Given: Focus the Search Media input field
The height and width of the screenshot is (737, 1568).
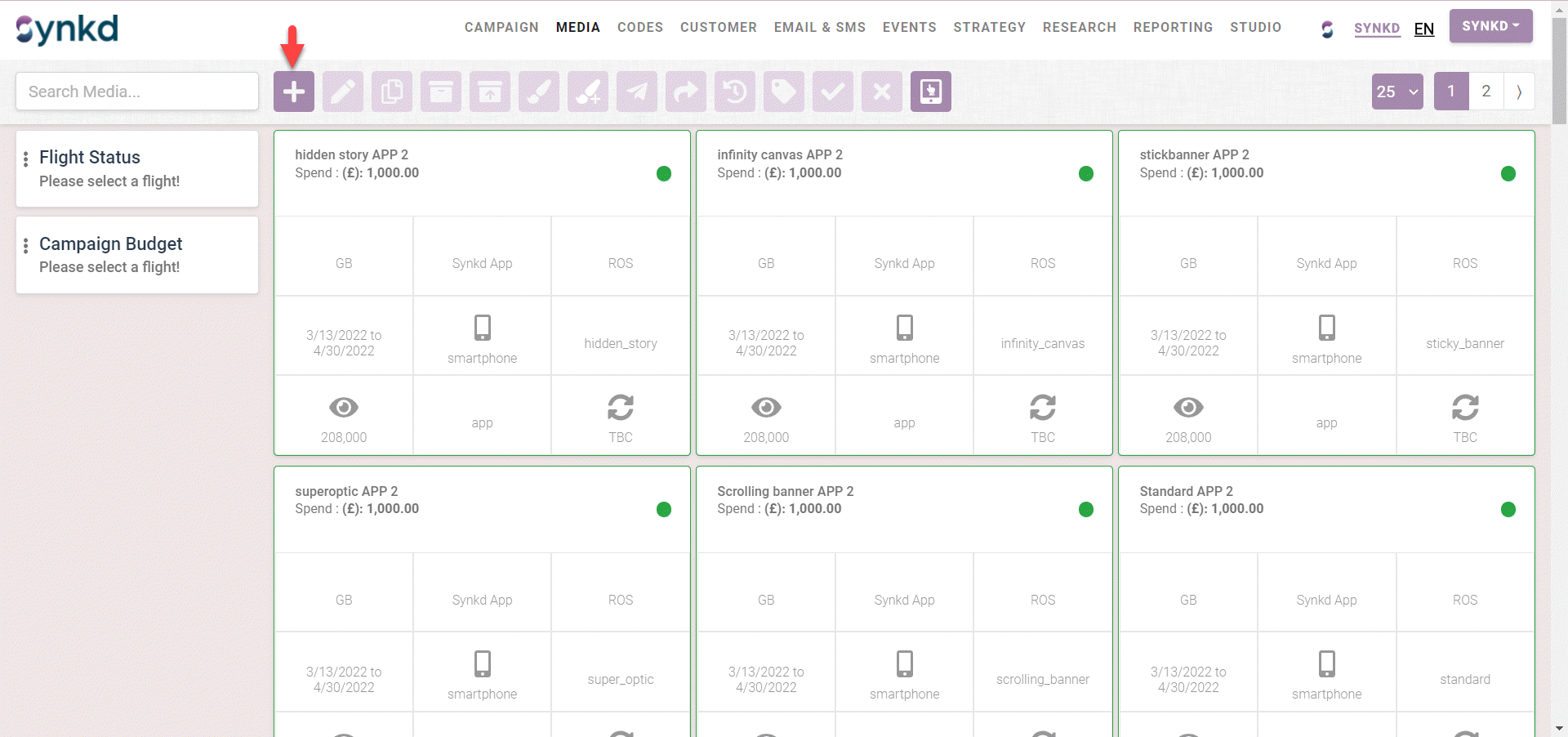Looking at the screenshot, I should 137,92.
